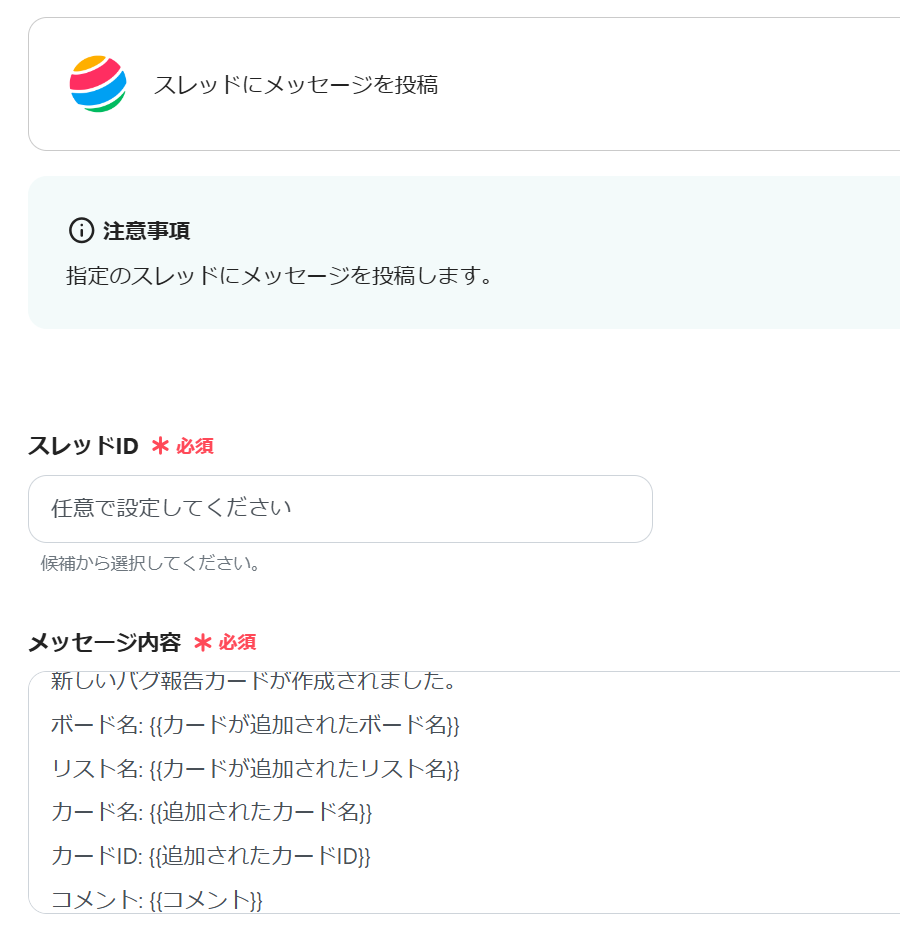The image size is (900, 932).
Task: Click the 必須 badge beside メッセージ内容
Action: [x=238, y=642]
